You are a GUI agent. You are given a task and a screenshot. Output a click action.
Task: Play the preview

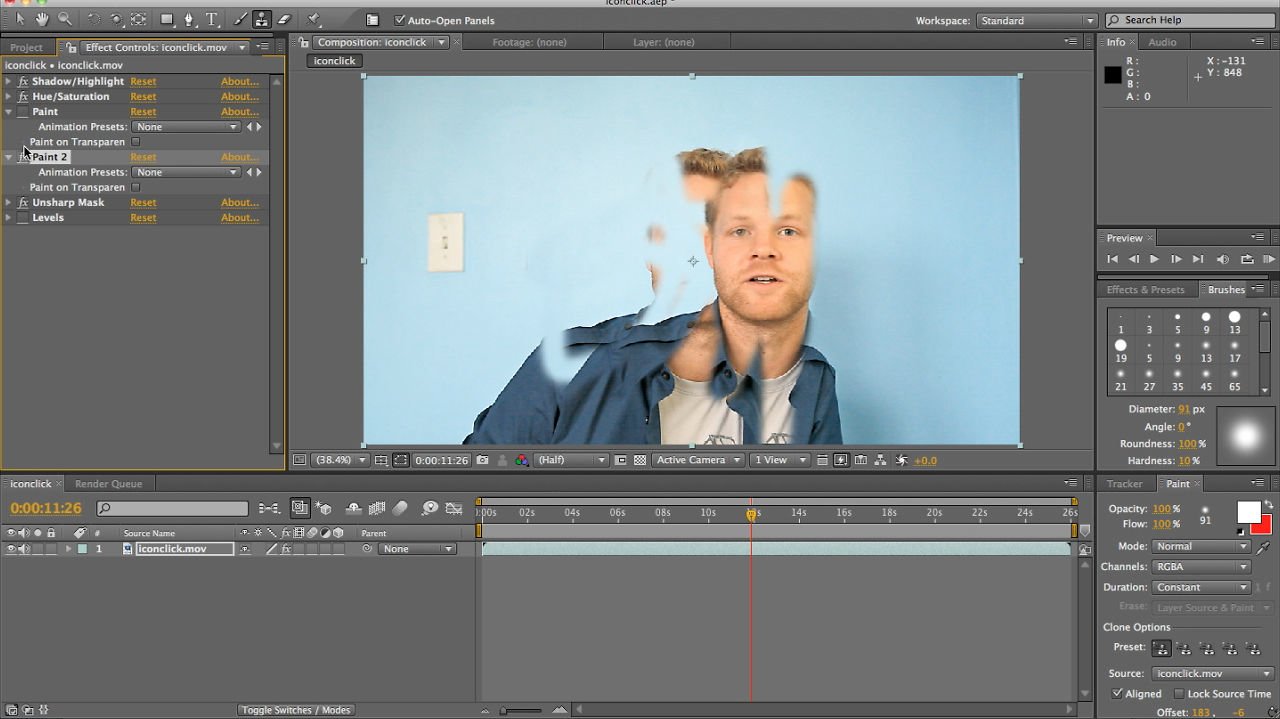tap(1154, 259)
